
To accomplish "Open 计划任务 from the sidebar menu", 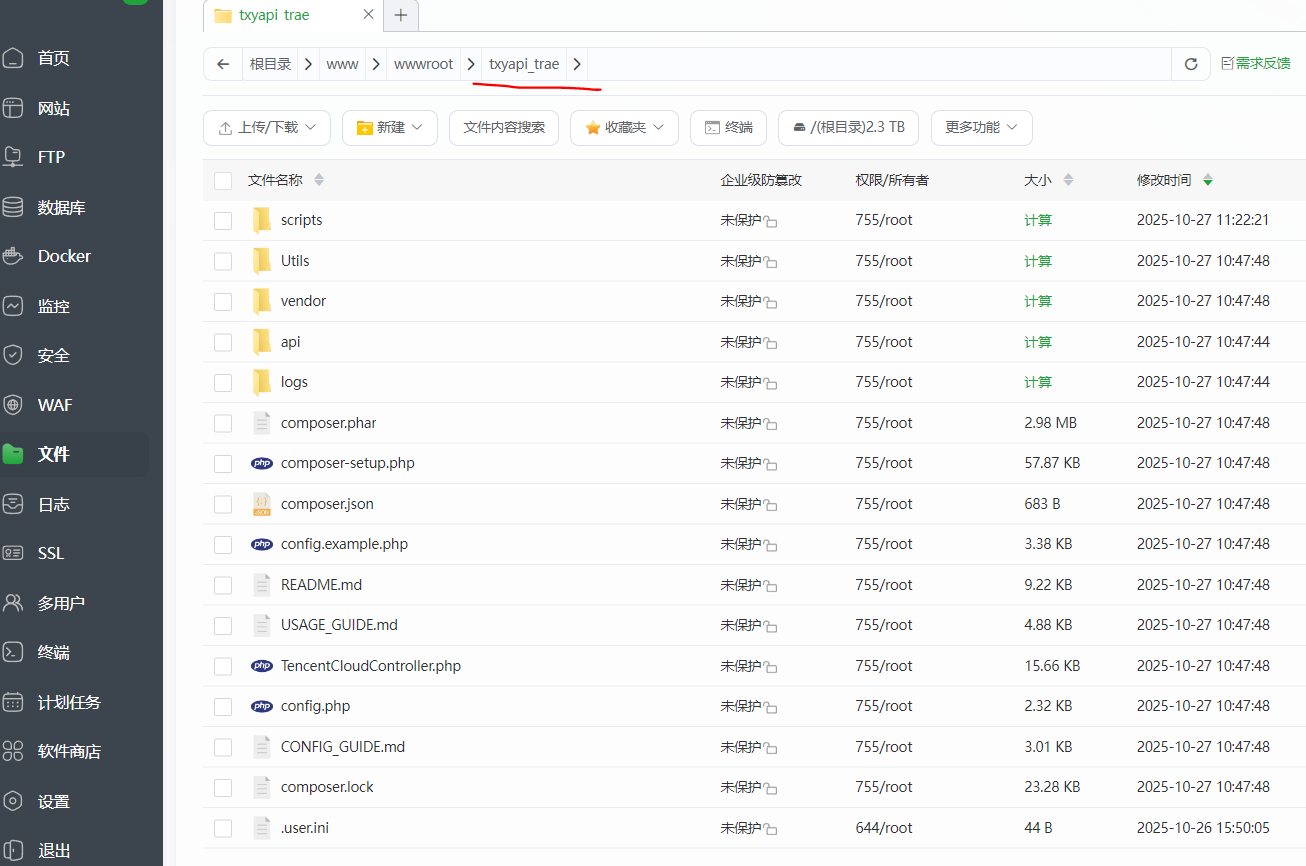I will tap(69, 702).
